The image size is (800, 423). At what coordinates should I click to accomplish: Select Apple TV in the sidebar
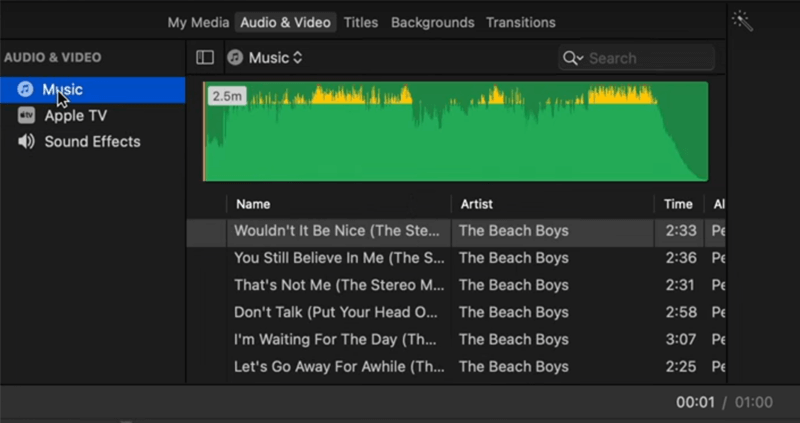[92, 115]
